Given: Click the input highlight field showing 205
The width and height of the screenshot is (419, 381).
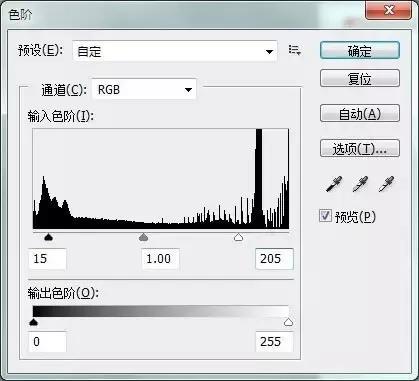Looking at the screenshot, I should (274, 259).
